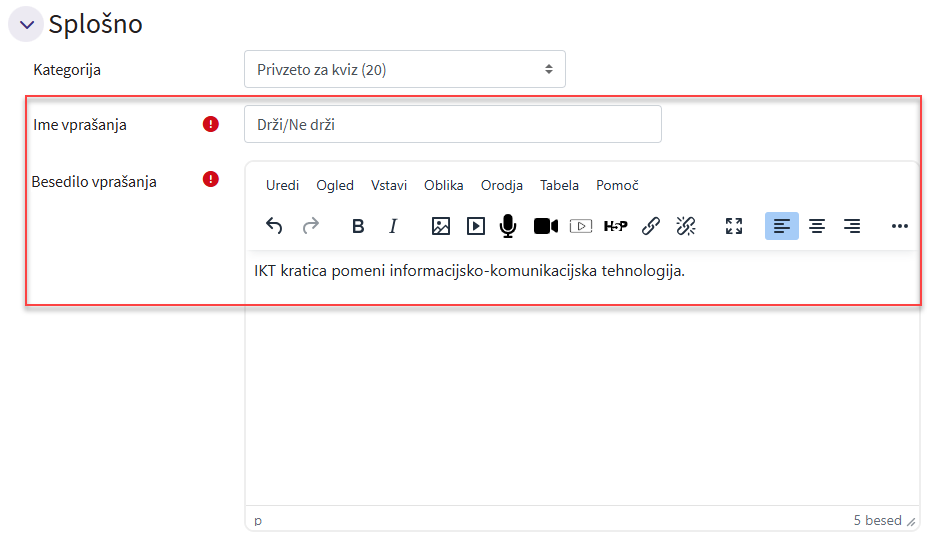Click the Undo arrow icon

pyautogui.click(x=274, y=226)
